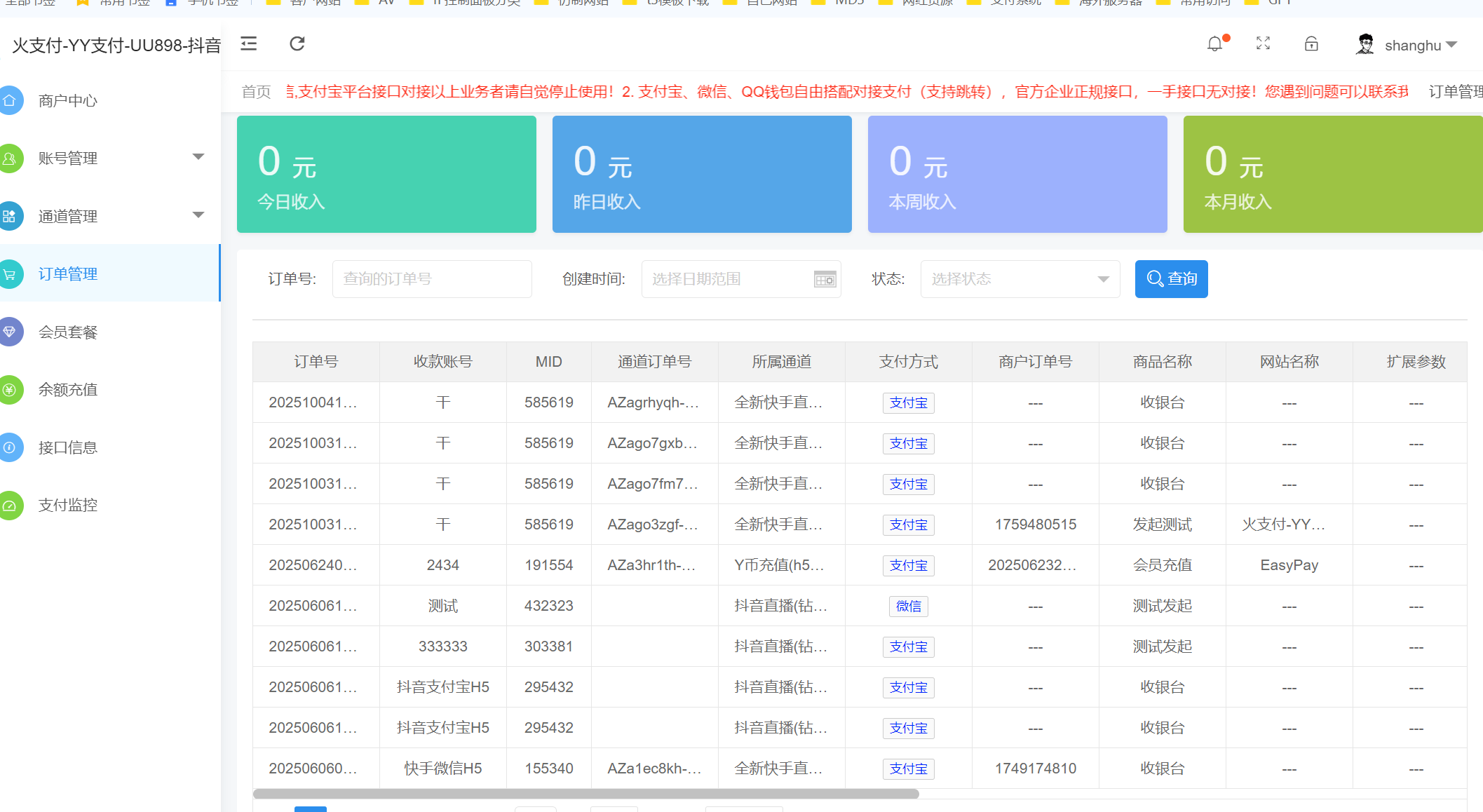
Task: Toggle fullscreen mode icon
Action: [x=1263, y=44]
